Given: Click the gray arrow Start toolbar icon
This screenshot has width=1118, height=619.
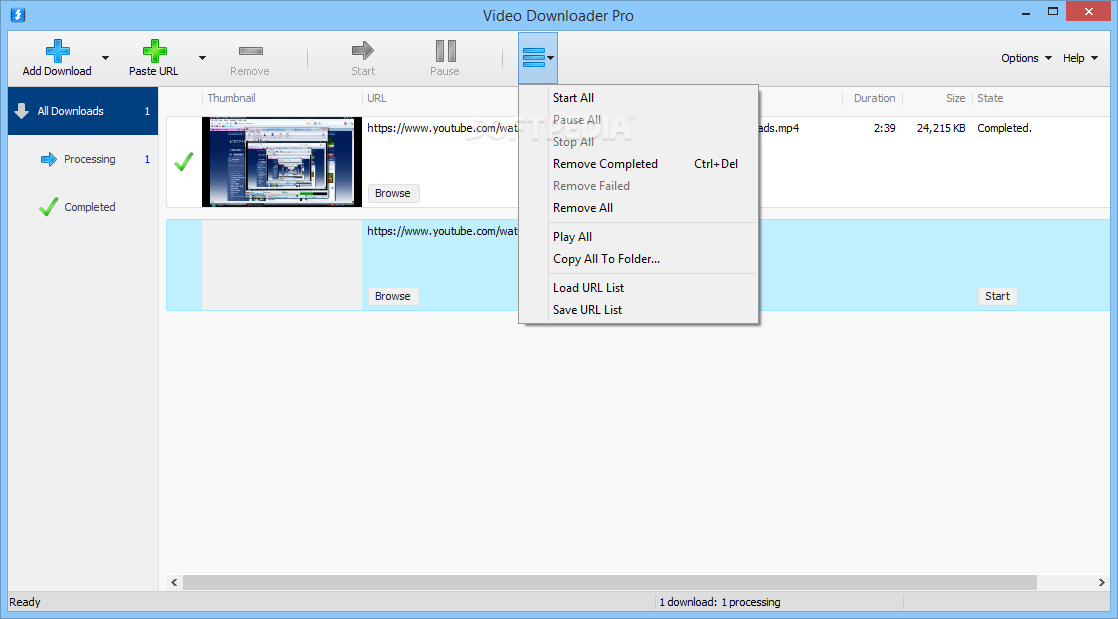Looking at the screenshot, I should tap(363, 50).
